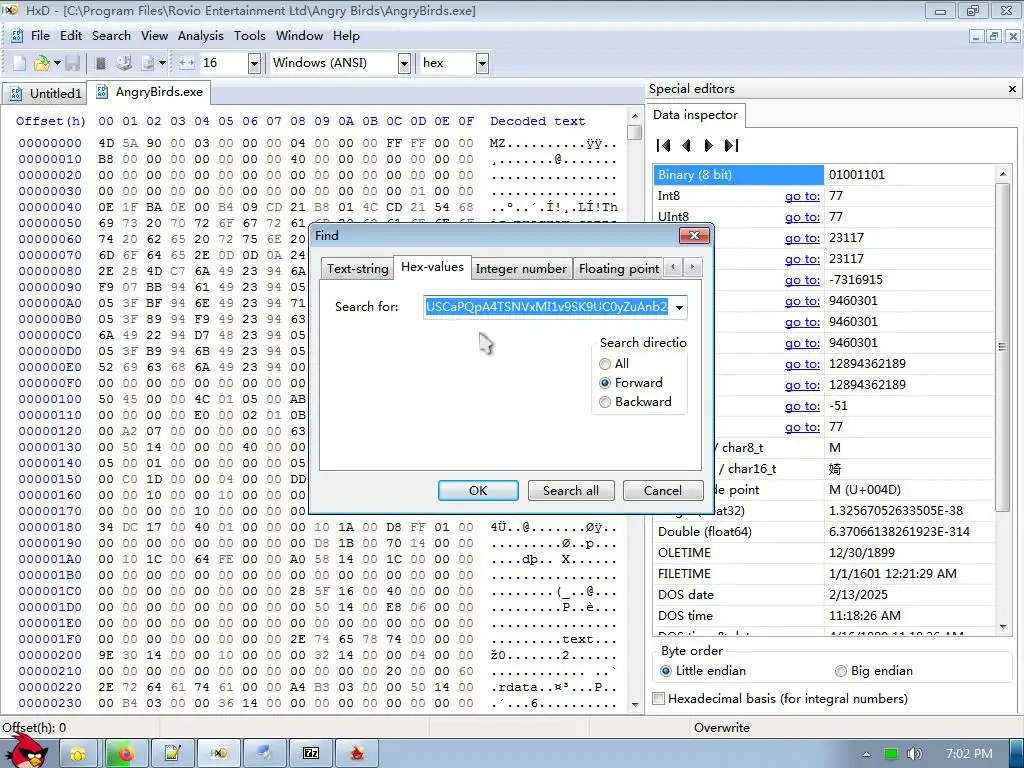The height and width of the screenshot is (768, 1024).
Task: Click HxD document icon beside File menu
Action: tap(17, 35)
